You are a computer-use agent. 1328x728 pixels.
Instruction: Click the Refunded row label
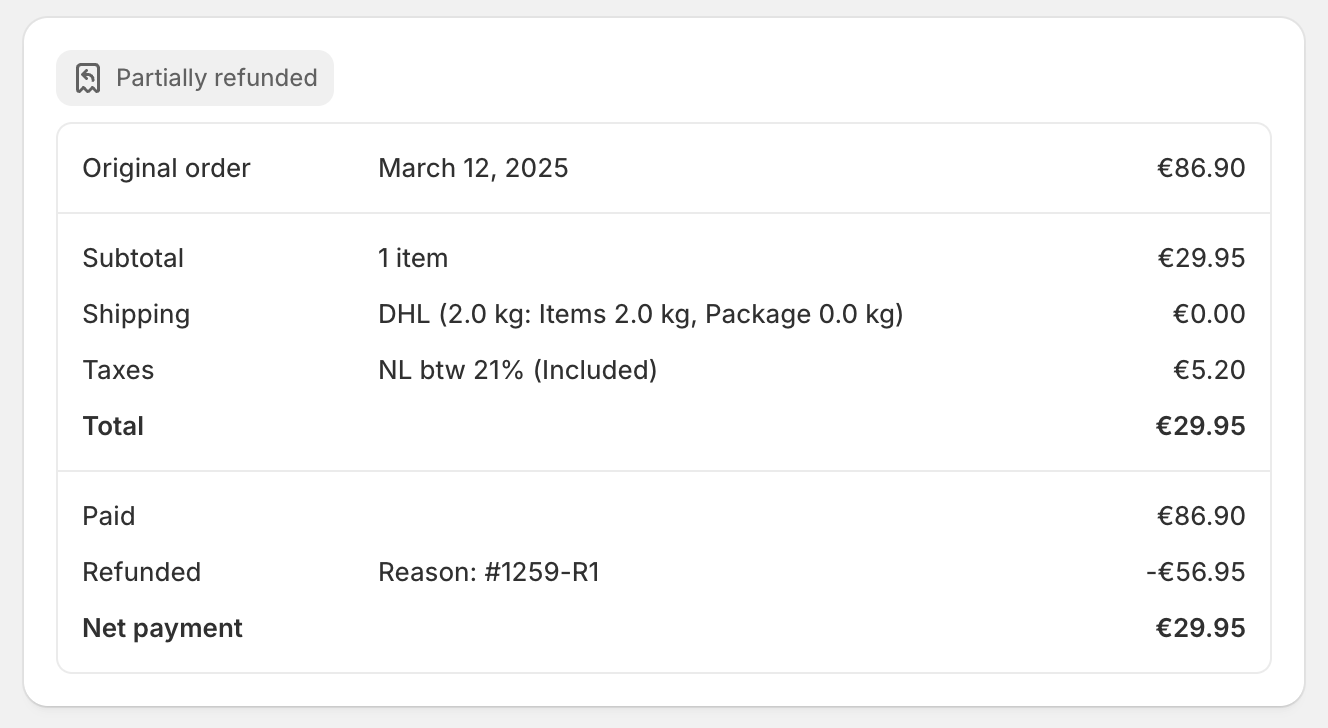(x=142, y=572)
